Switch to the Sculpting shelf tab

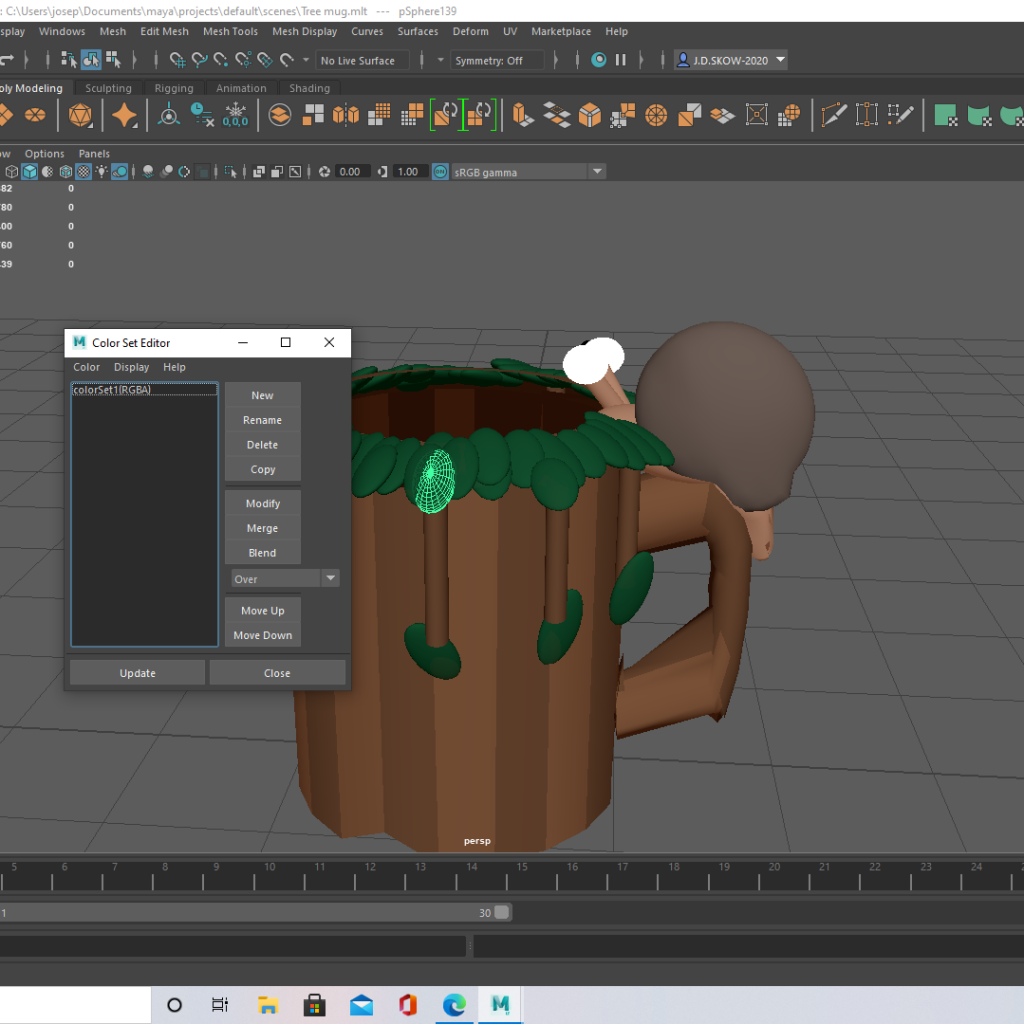[108, 89]
